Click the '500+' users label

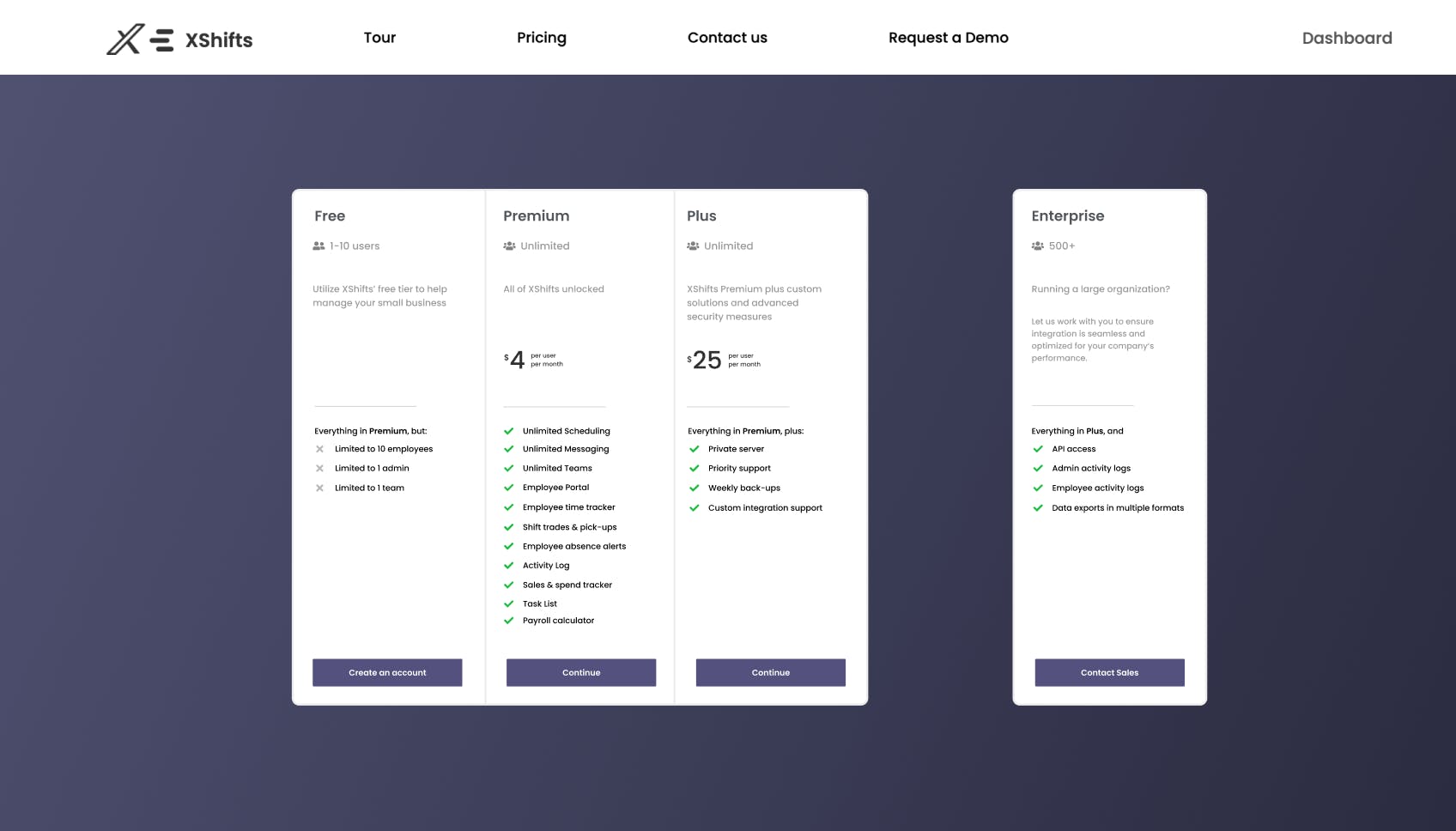coord(1062,246)
